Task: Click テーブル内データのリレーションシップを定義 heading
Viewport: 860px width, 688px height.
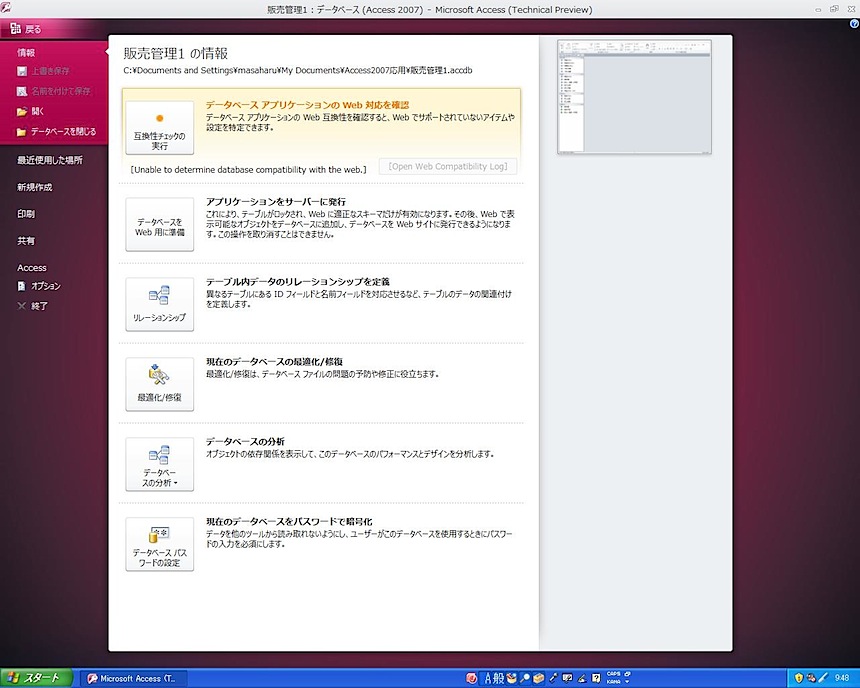Action: click(298, 282)
